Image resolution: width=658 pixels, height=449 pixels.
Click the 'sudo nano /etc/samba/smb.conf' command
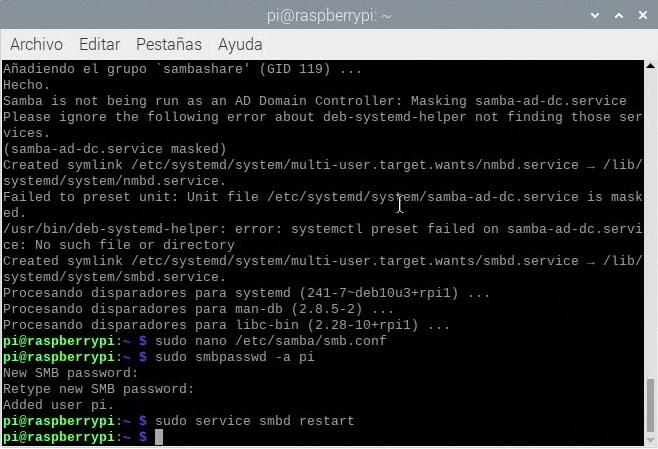(271, 341)
